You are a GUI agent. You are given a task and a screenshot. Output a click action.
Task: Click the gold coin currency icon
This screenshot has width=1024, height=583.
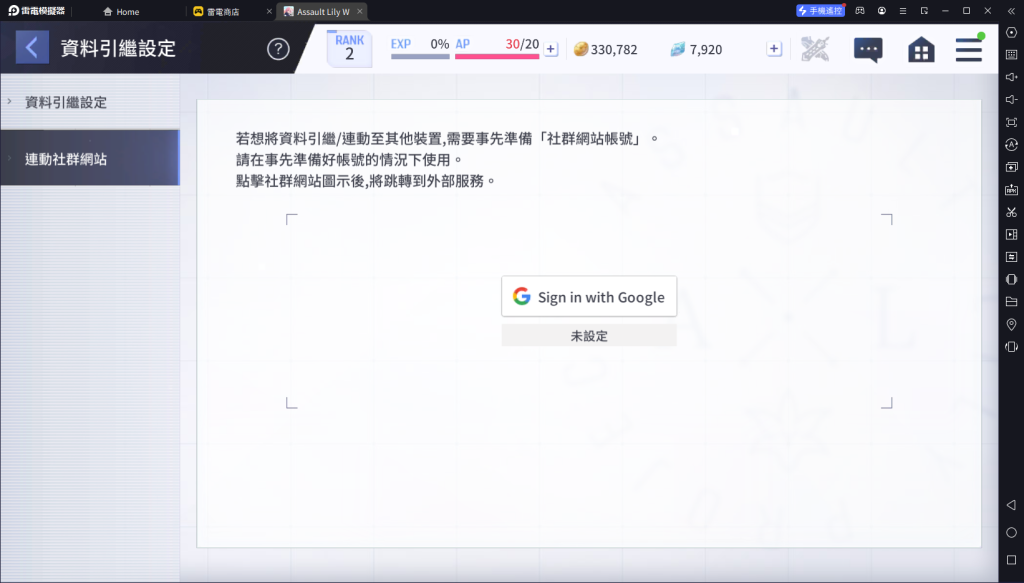click(x=581, y=49)
